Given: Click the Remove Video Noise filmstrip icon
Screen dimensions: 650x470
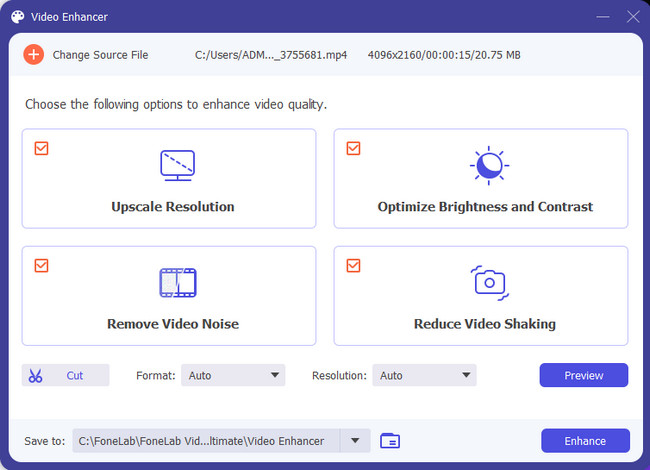Looking at the screenshot, I should pos(178,283).
